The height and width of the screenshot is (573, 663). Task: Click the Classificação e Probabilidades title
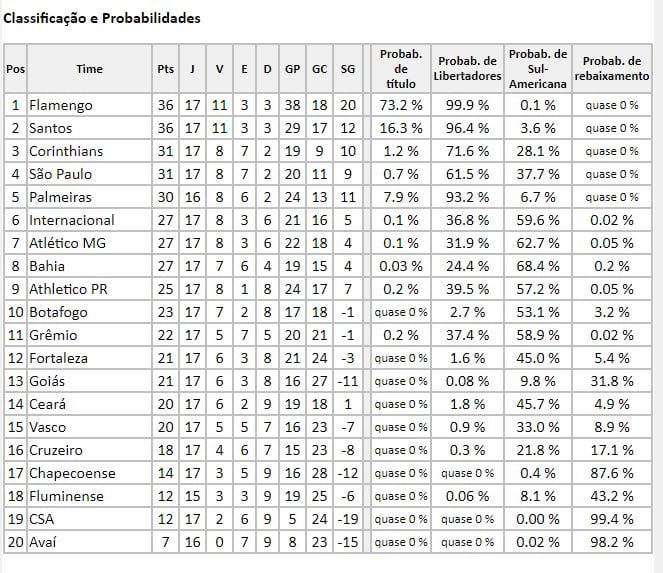[101, 19]
